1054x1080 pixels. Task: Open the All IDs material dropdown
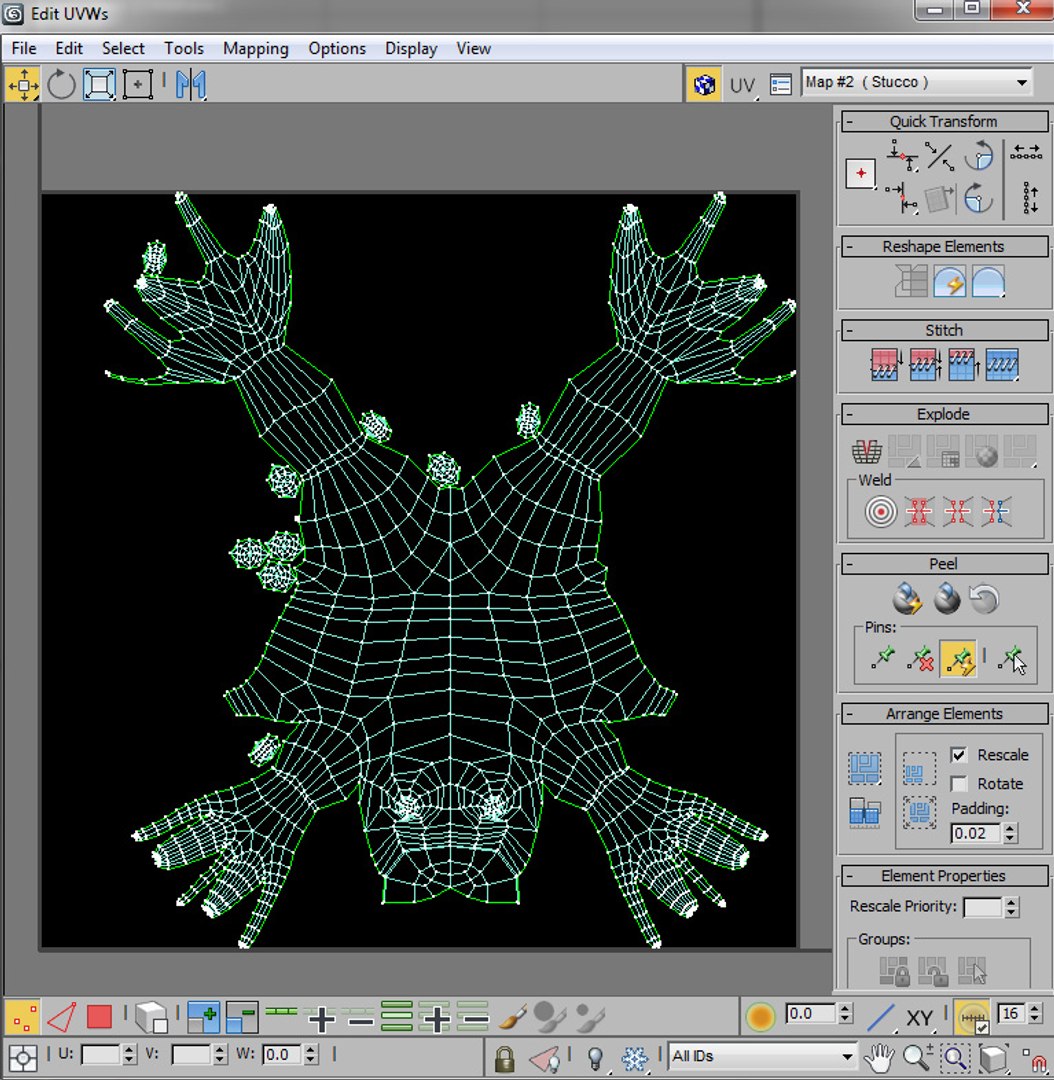pos(762,1056)
